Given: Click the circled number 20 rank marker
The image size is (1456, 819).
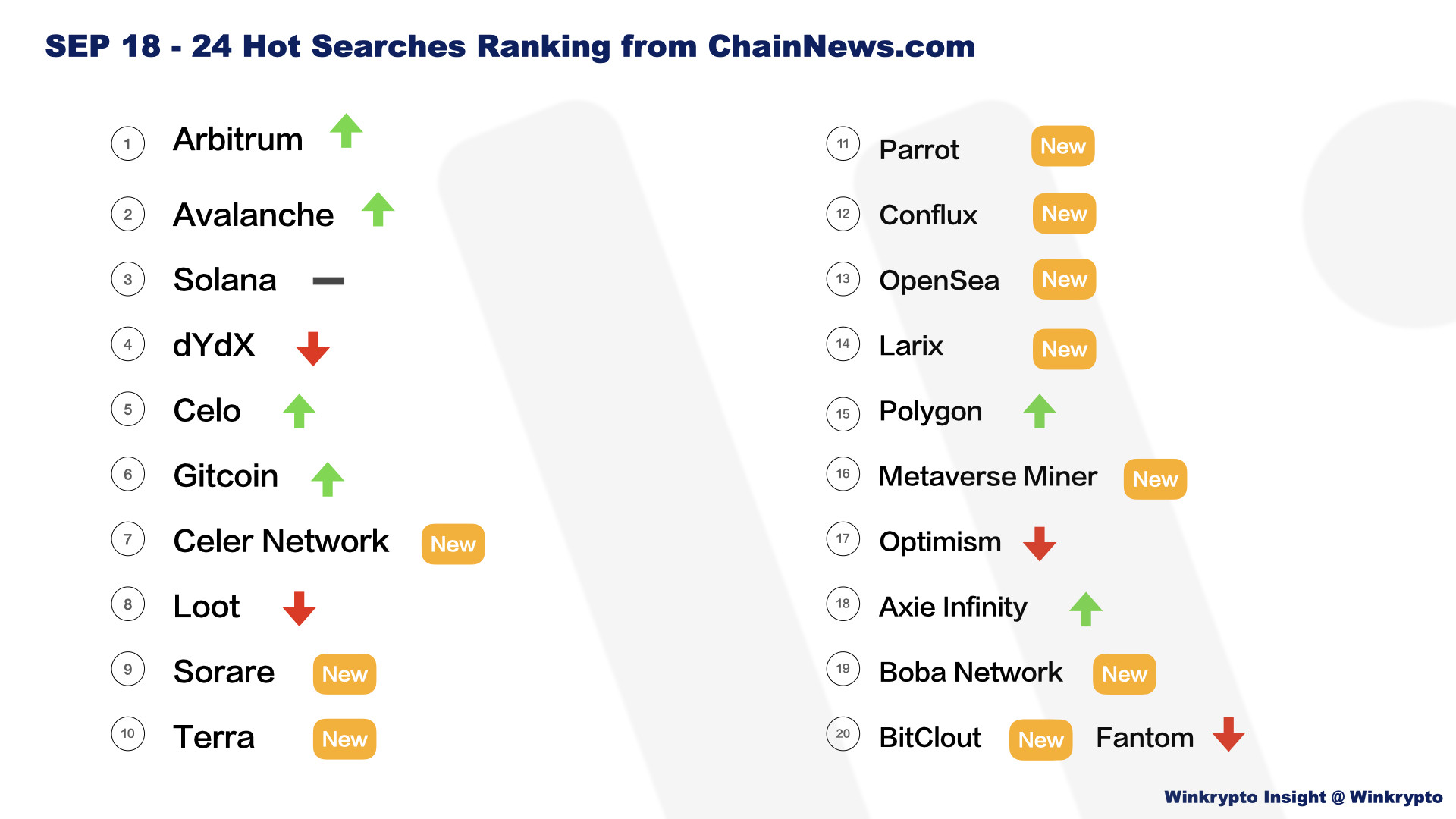Looking at the screenshot, I should tap(843, 734).
